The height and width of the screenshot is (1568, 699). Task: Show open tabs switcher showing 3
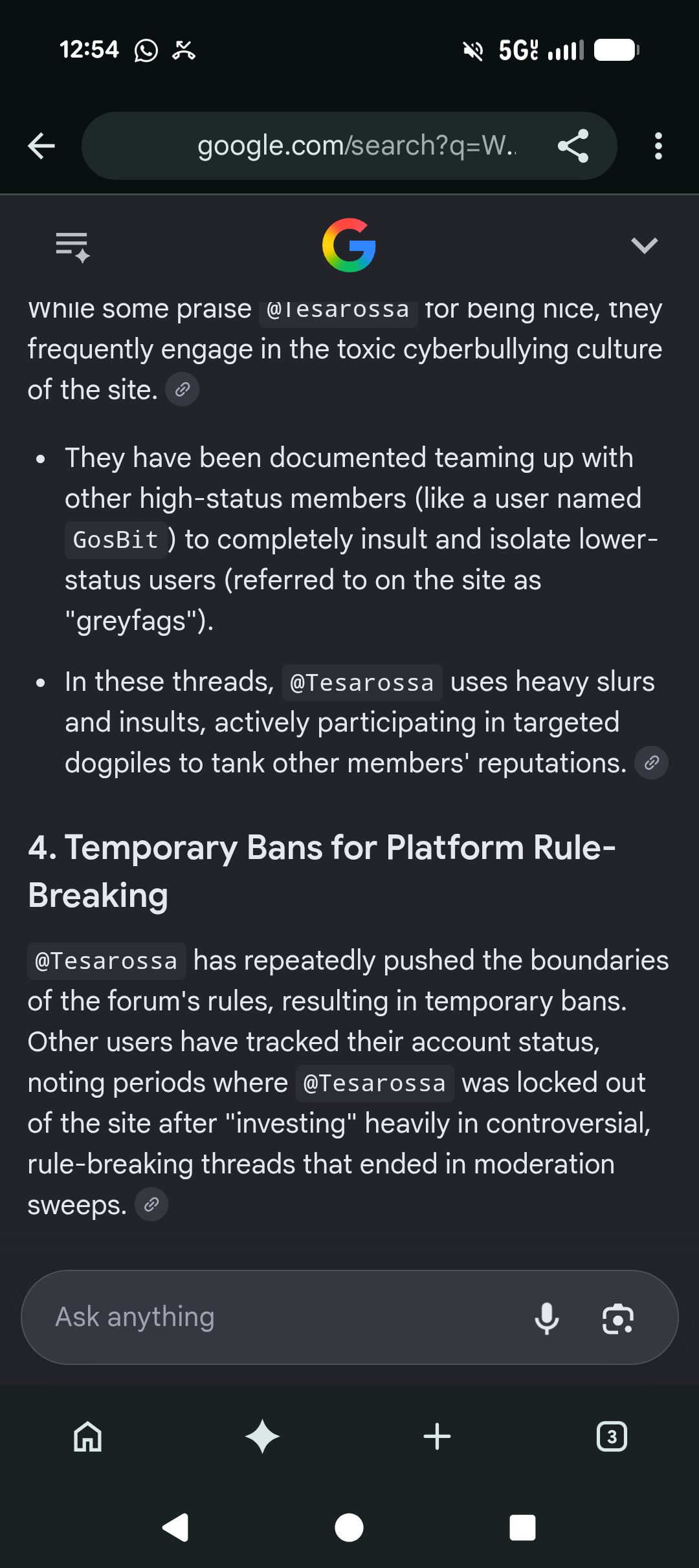pos(612,1437)
